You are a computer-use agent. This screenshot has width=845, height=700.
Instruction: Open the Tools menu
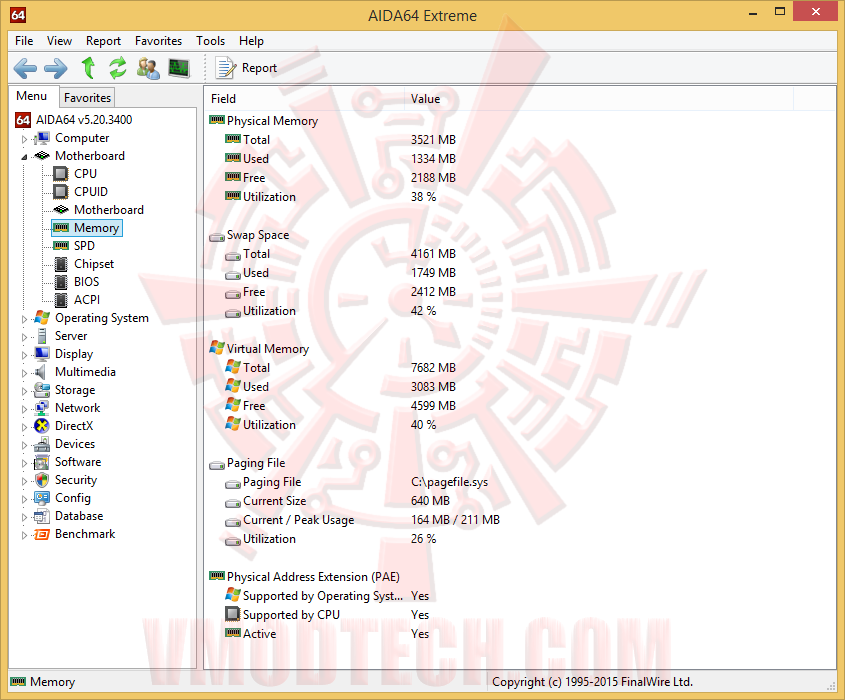[211, 41]
